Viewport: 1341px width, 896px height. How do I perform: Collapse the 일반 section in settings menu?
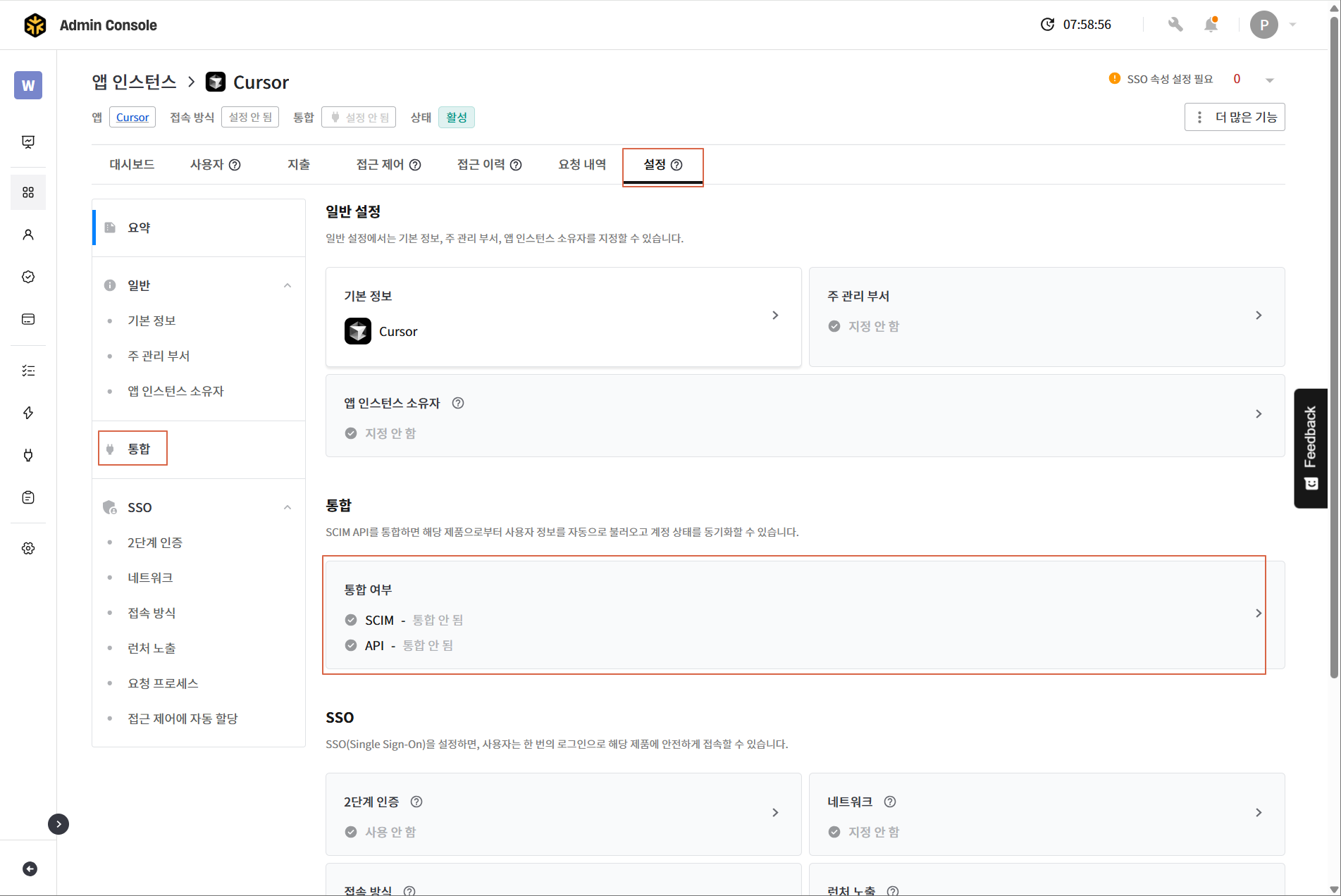click(288, 285)
